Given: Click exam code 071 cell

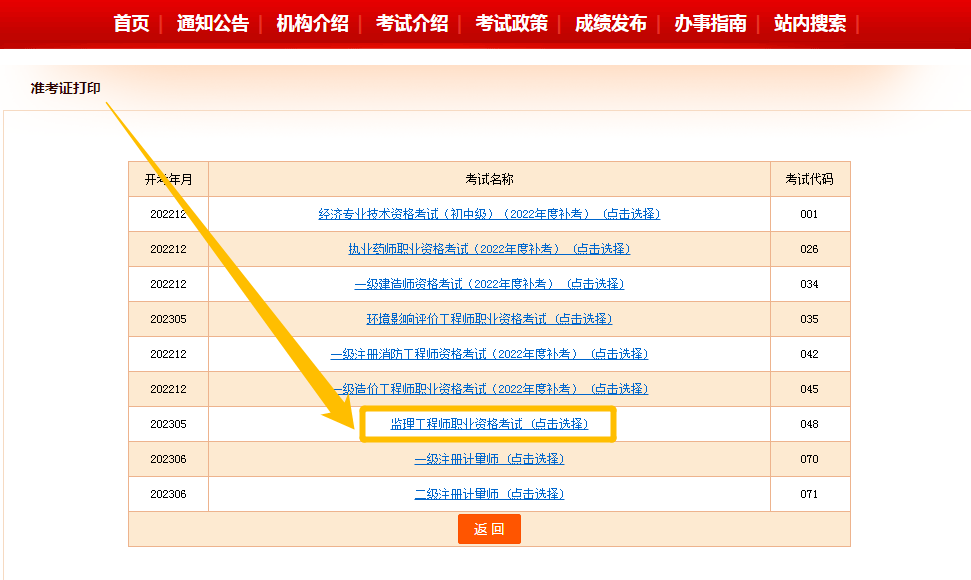Looking at the screenshot, I should (x=809, y=494).
